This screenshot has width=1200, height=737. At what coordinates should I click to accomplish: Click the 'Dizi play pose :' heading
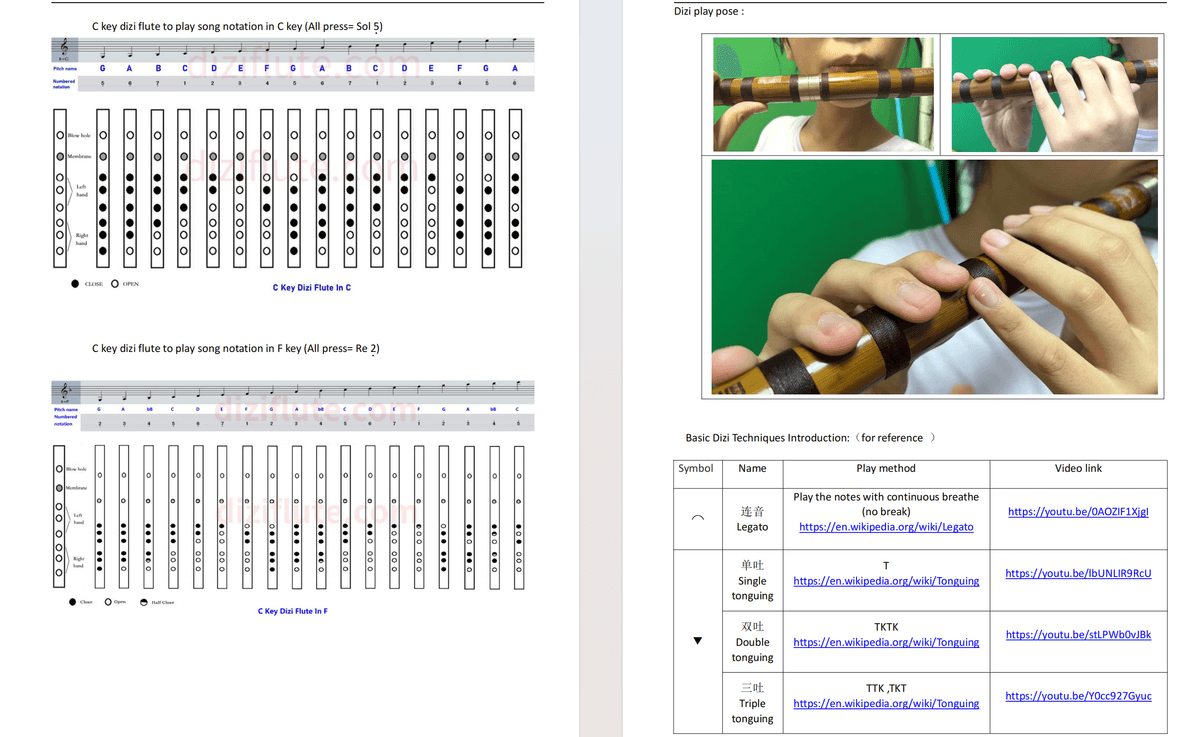click(x=709, y=11)
